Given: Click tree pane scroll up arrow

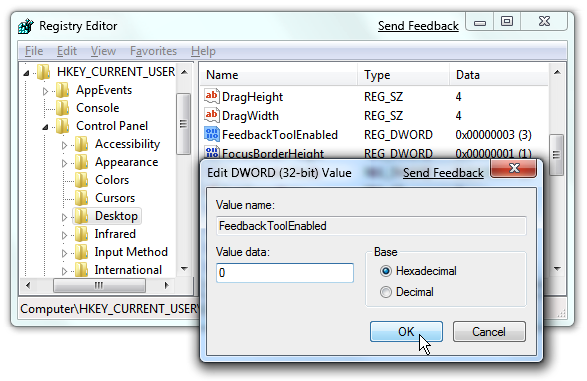Looking at the screenshot, I should (x=184, y=72).
